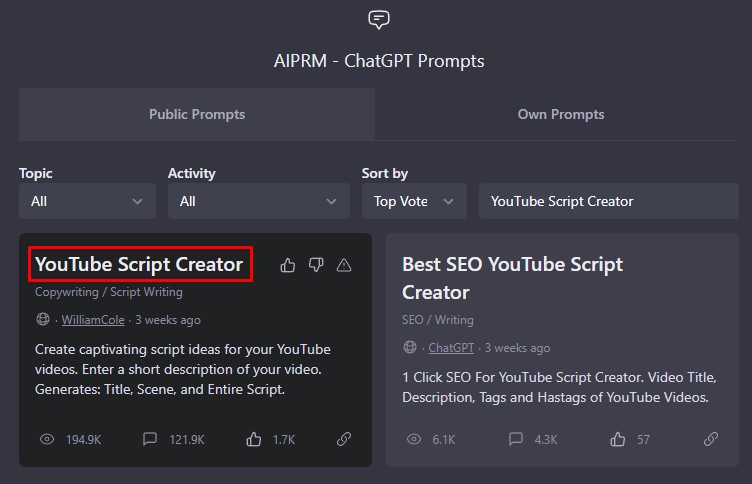Select the YouTube Script Creator prompt title
The image size is (752, 484).
tap(139, 264)
